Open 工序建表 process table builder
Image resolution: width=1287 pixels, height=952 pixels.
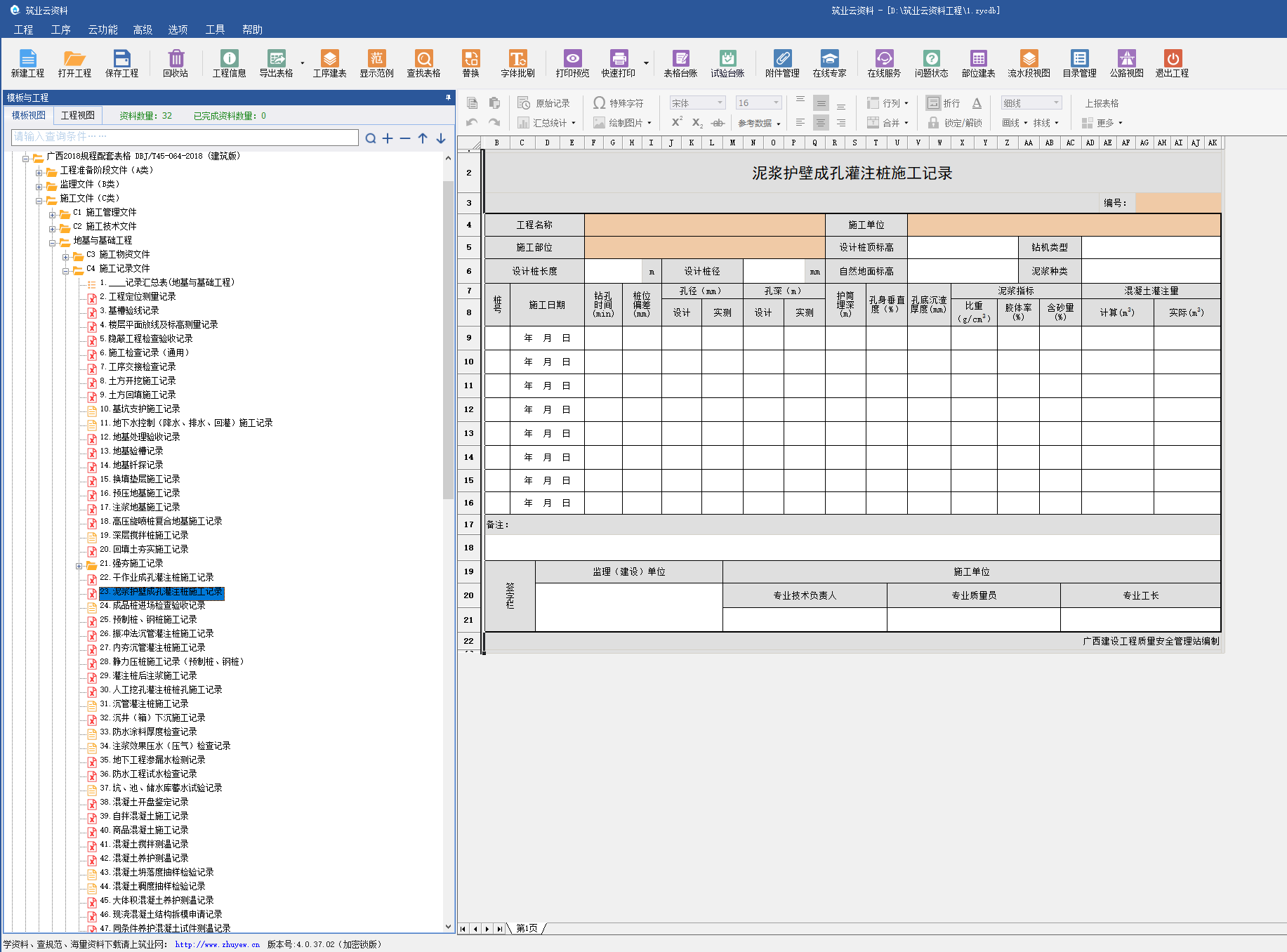click(329, 63)
